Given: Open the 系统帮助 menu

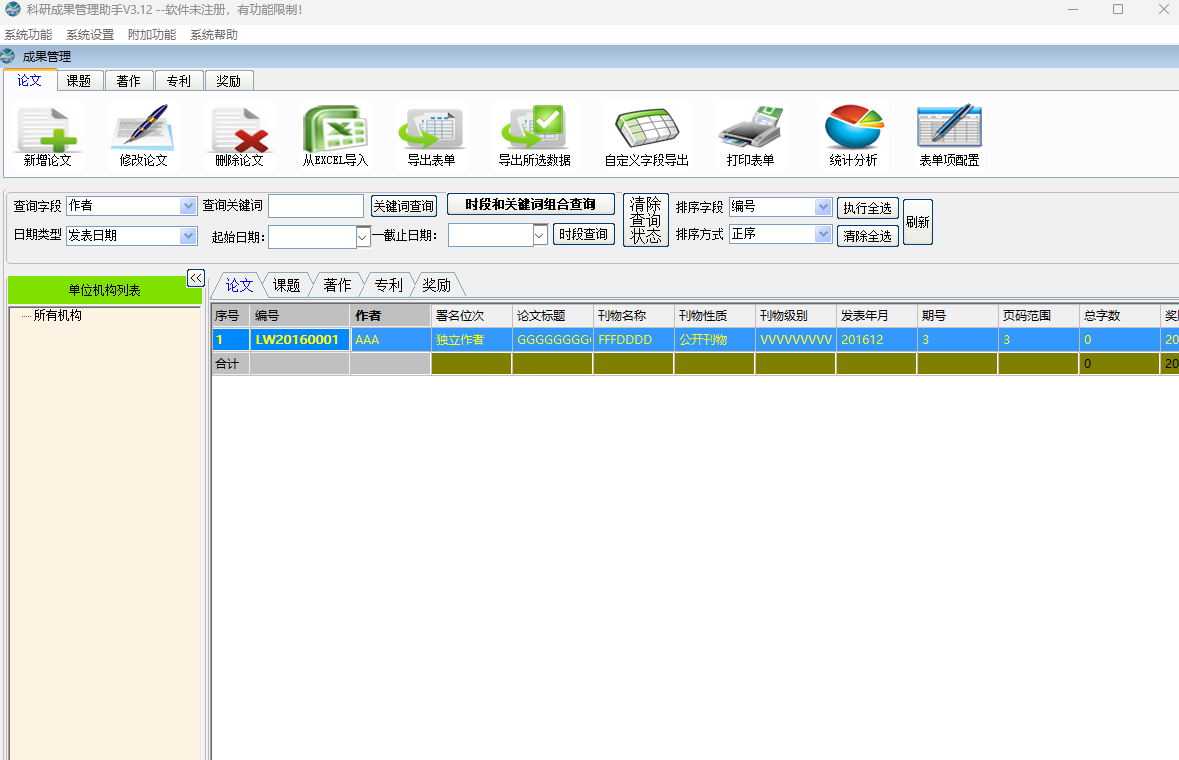Looking at the screenshot, I should coord(214,35).
